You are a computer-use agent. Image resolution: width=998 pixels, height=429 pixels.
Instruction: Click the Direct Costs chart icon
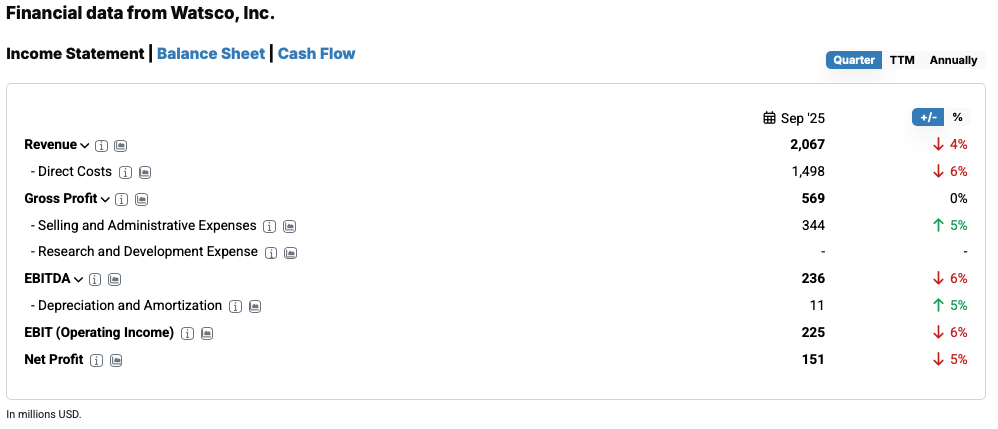pos(145,172)
